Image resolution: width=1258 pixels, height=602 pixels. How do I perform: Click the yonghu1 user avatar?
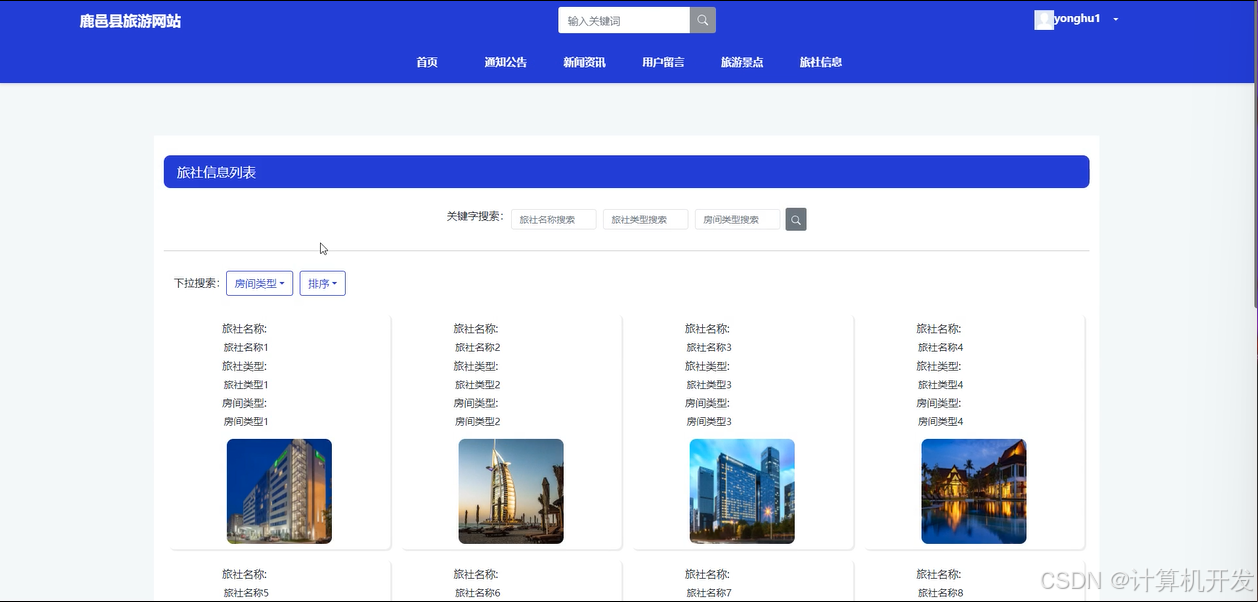[x=1044, y=19]
